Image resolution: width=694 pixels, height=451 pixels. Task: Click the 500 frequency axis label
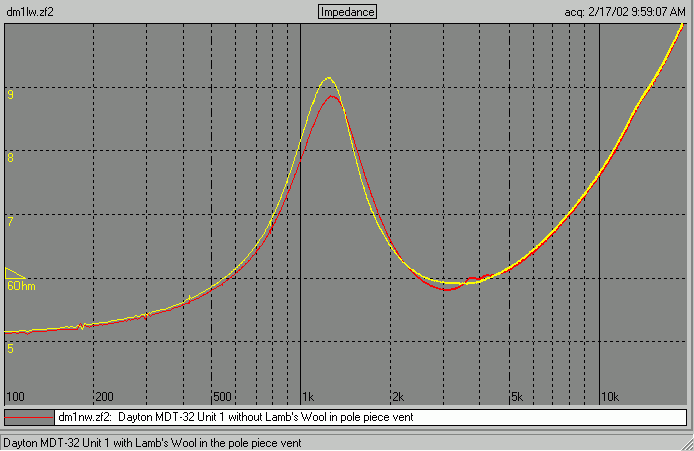(222, 397)
